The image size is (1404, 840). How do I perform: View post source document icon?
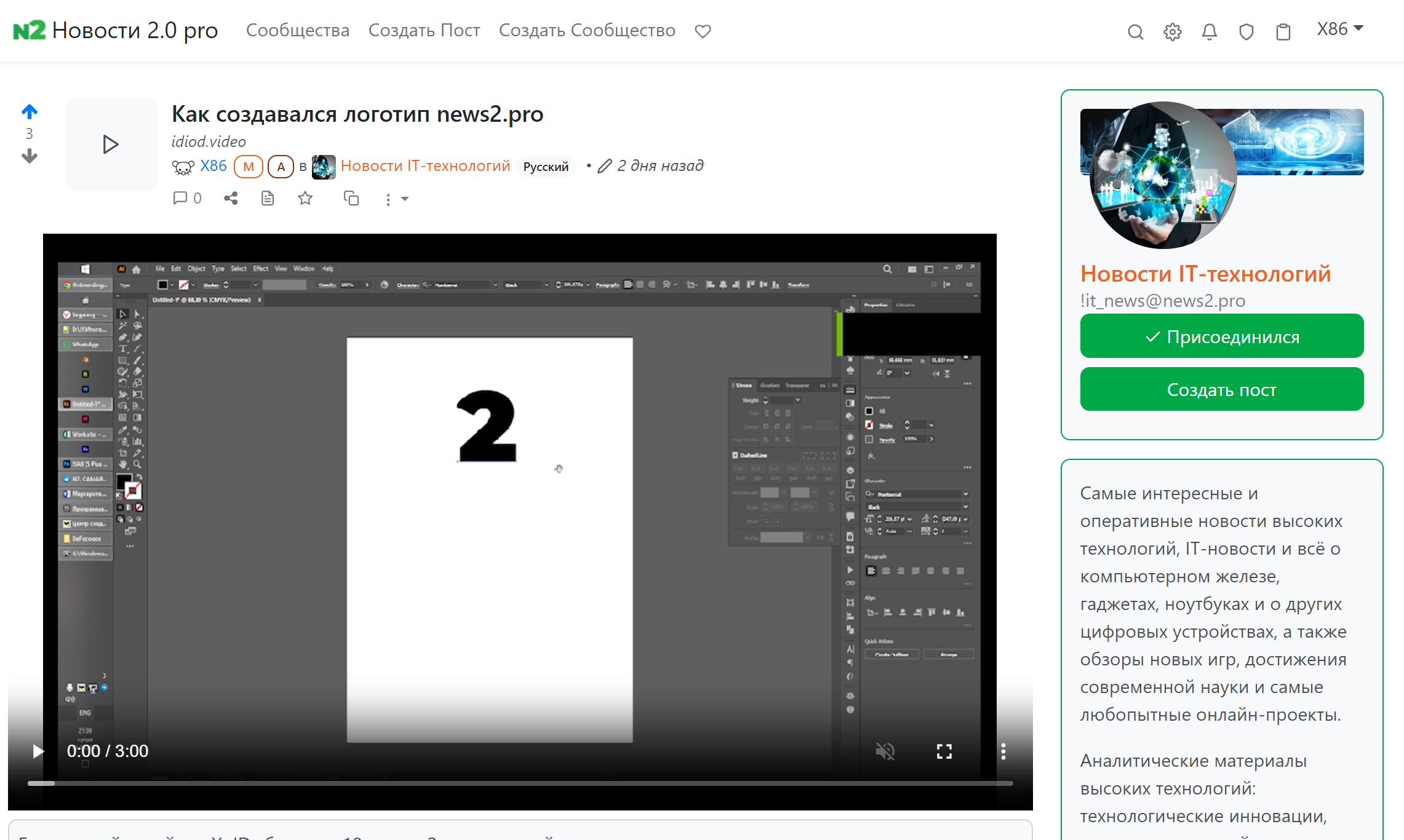pos(268,198)
